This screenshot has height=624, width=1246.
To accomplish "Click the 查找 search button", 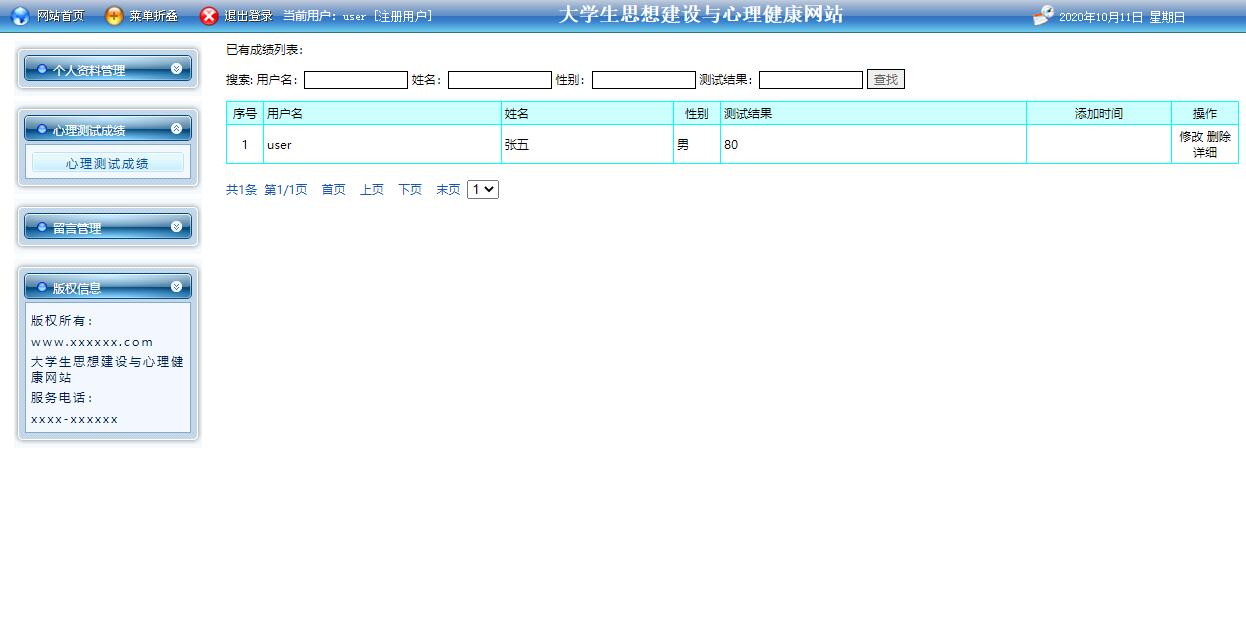I will [886, 79].
